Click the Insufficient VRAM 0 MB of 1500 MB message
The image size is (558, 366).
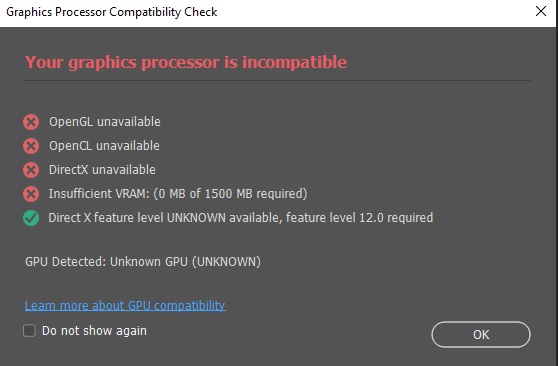click(x=178, y=194)
